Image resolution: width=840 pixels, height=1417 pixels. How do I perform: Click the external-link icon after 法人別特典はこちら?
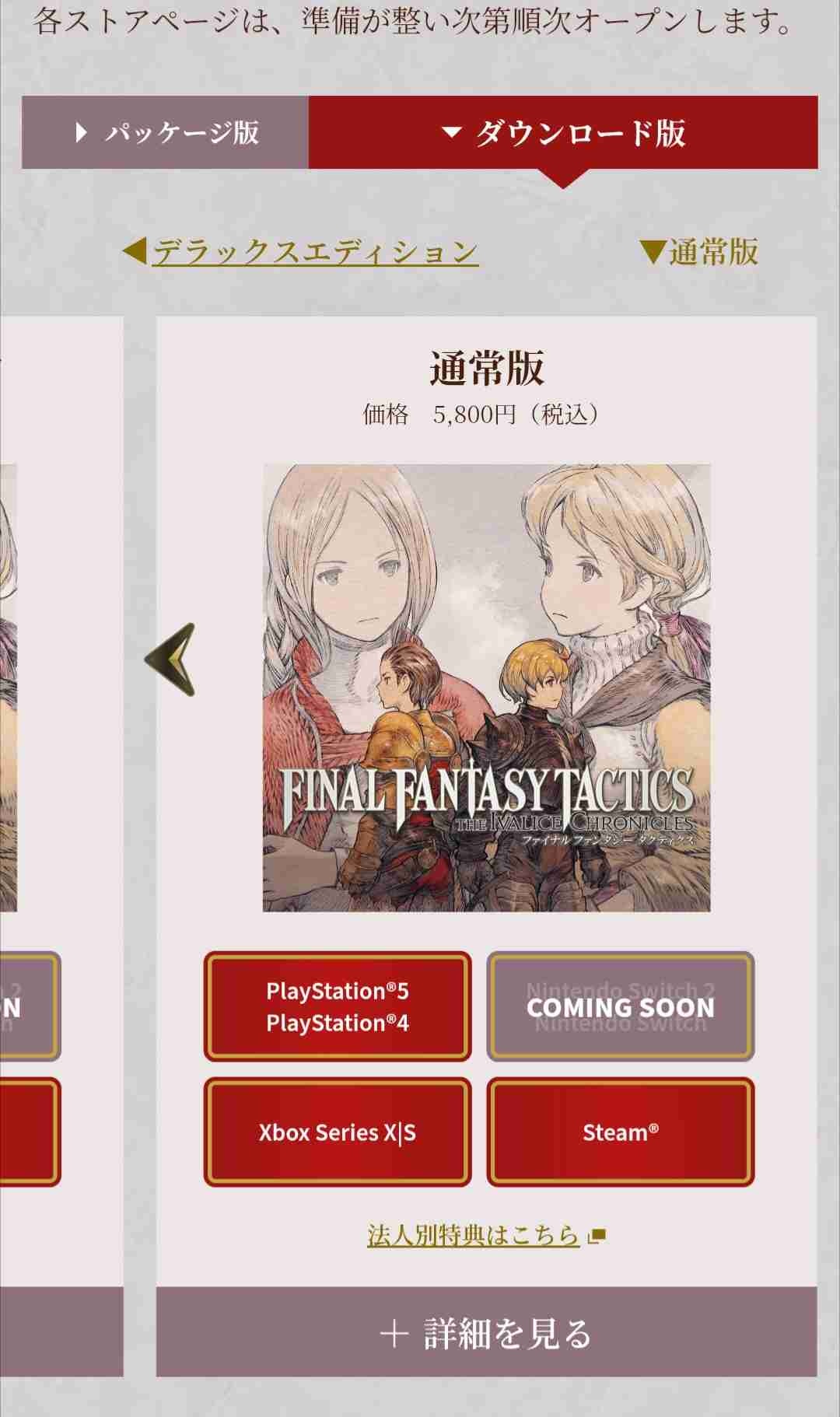pos(597,1236)
